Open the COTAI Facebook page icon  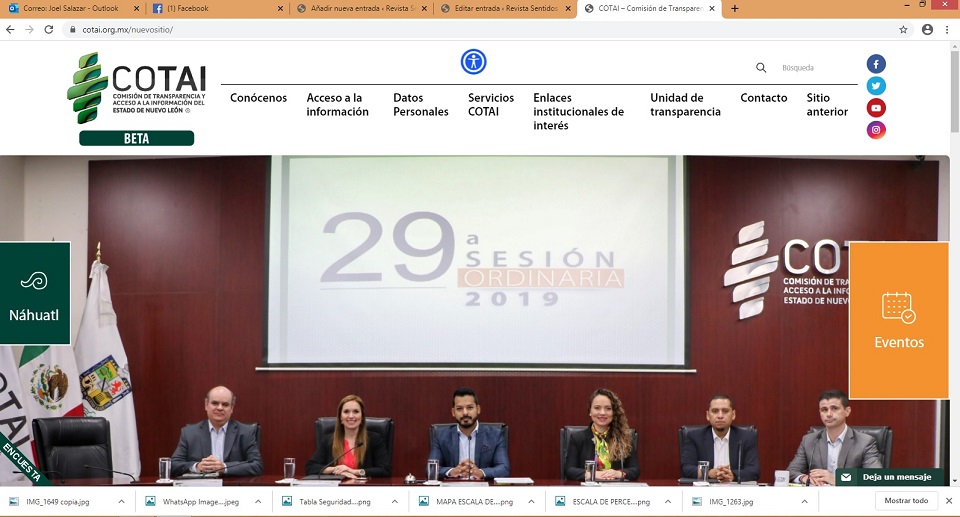click(x=876, y=64)
